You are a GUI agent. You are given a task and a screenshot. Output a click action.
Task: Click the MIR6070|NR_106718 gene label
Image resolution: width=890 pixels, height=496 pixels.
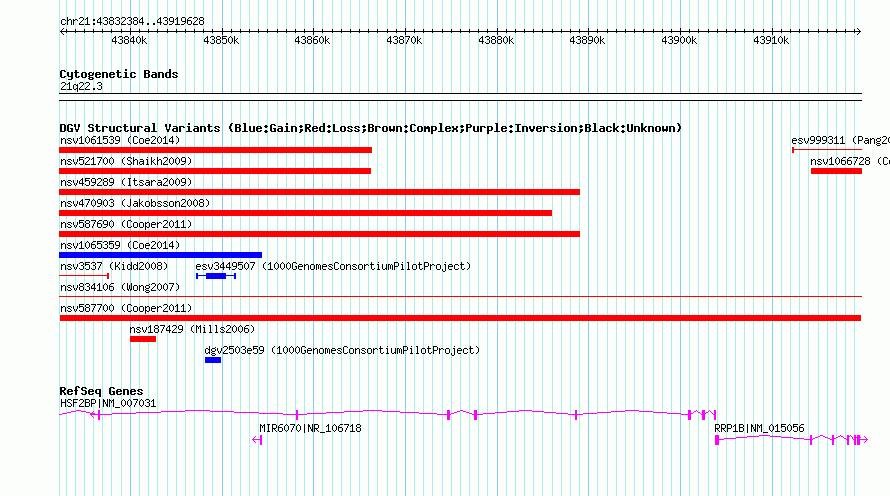coord(310,428)
